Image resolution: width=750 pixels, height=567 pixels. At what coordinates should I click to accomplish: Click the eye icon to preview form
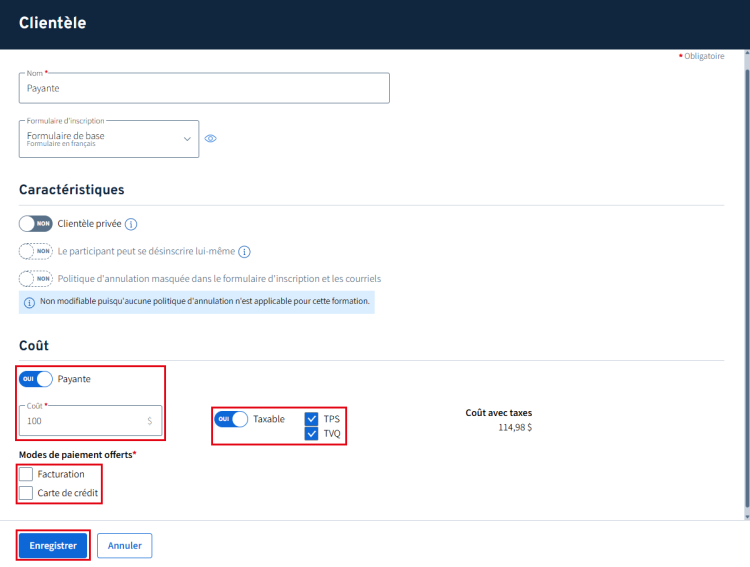(210, 139)
